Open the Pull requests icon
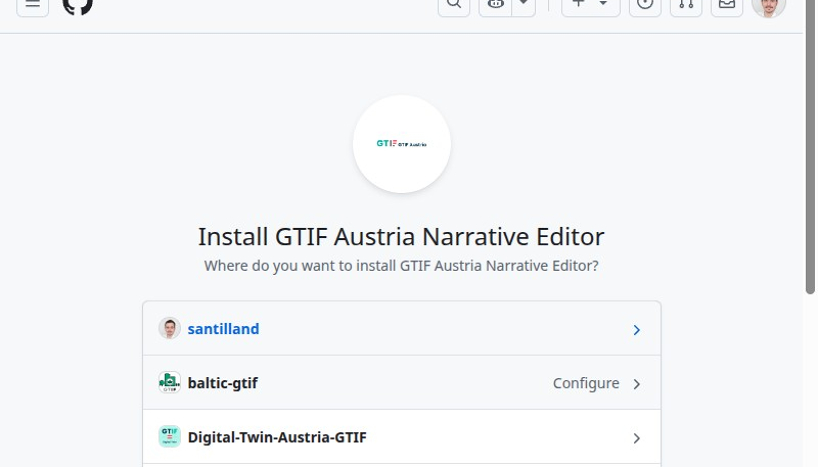 click(x=686, y=5)
